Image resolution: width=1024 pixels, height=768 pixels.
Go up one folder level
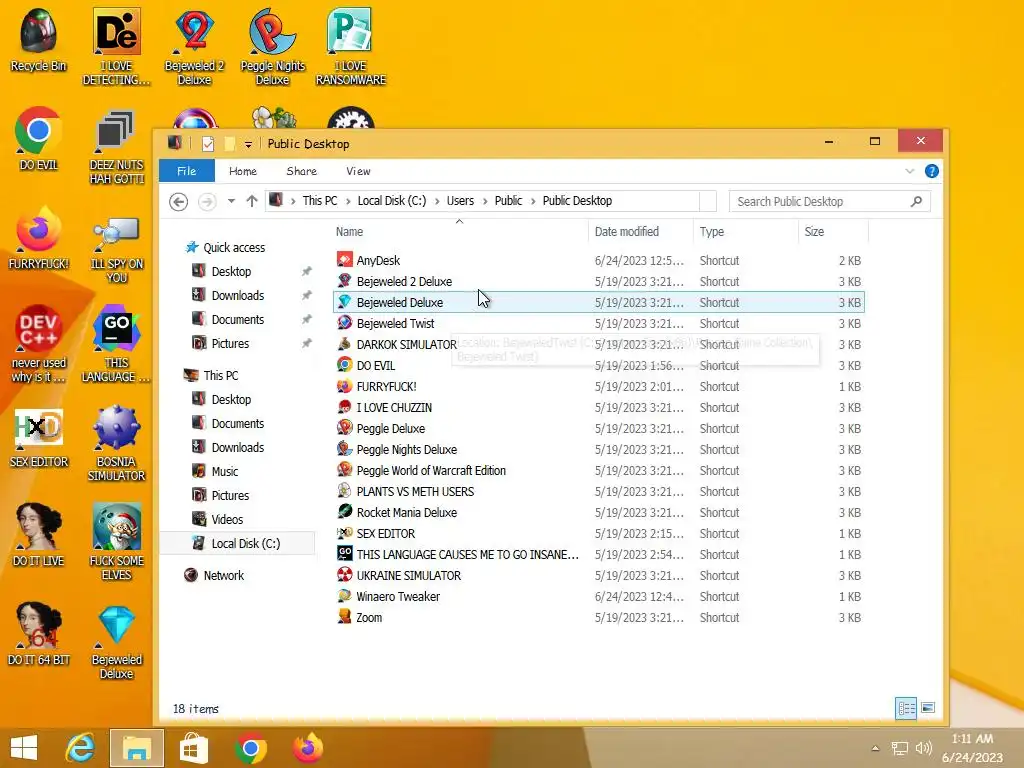(252, 201)
